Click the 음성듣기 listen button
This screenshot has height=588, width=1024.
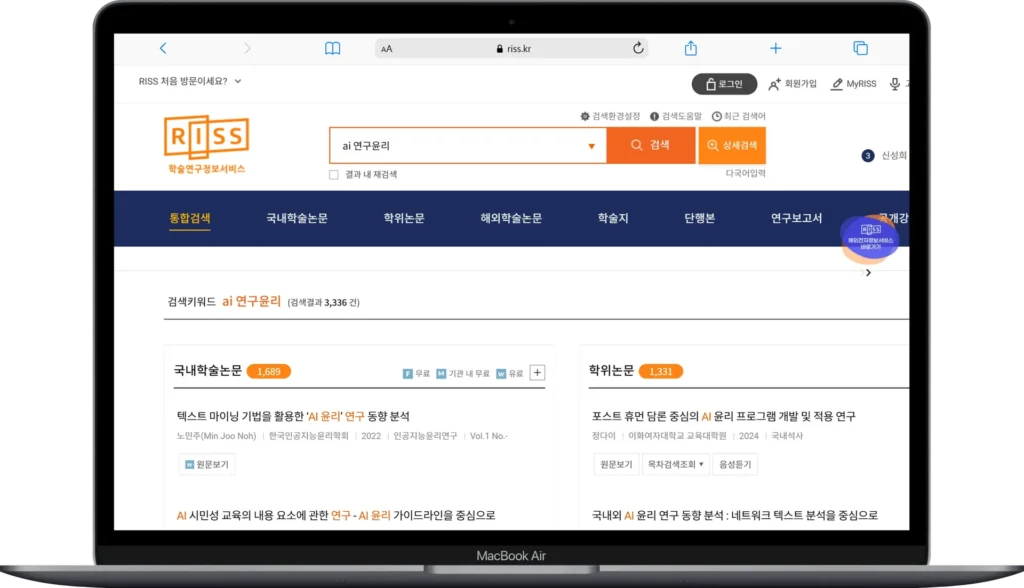[x=735, y=465]
